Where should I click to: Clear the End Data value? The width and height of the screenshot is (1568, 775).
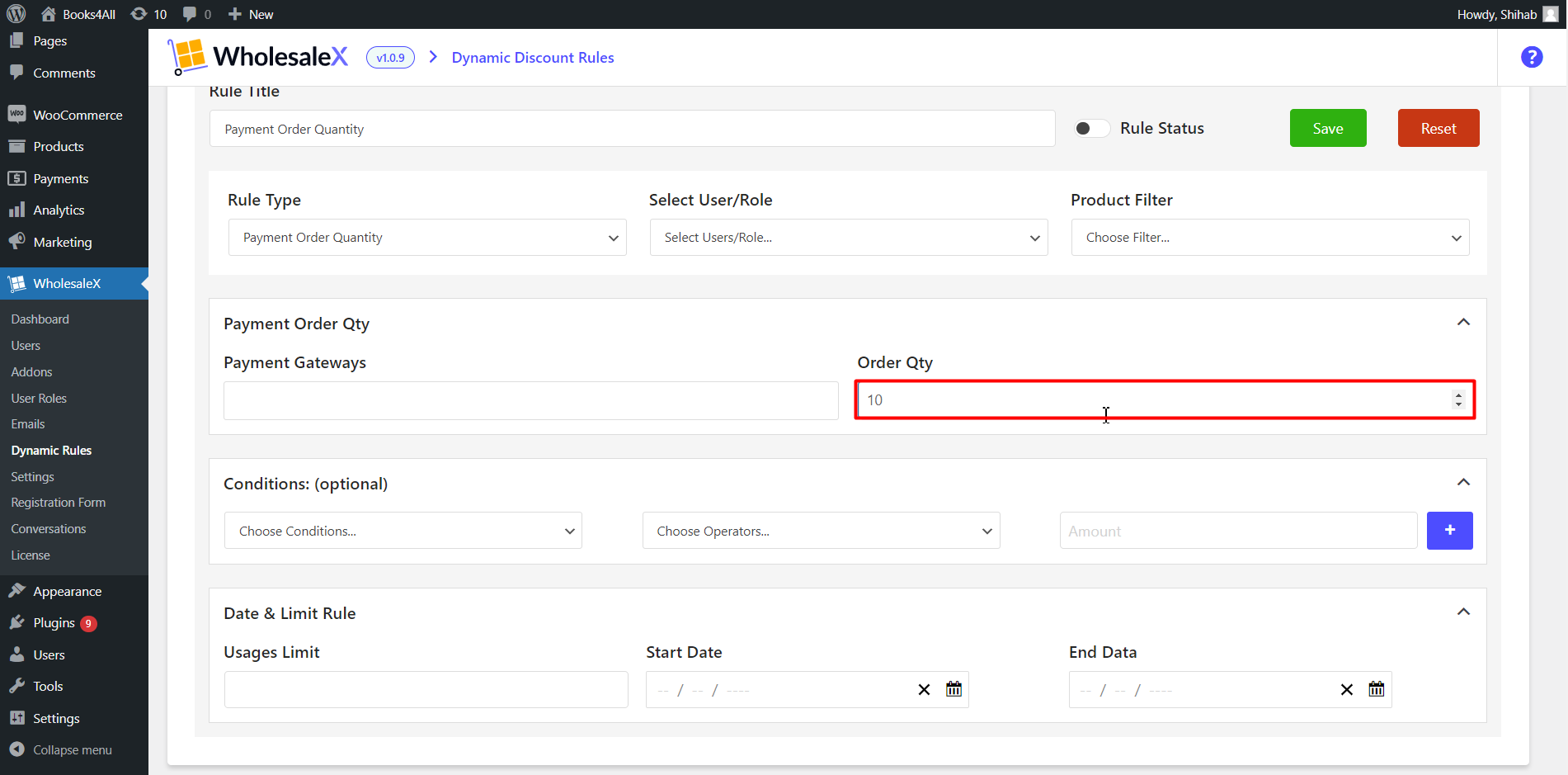click(x=1347, y=690)
